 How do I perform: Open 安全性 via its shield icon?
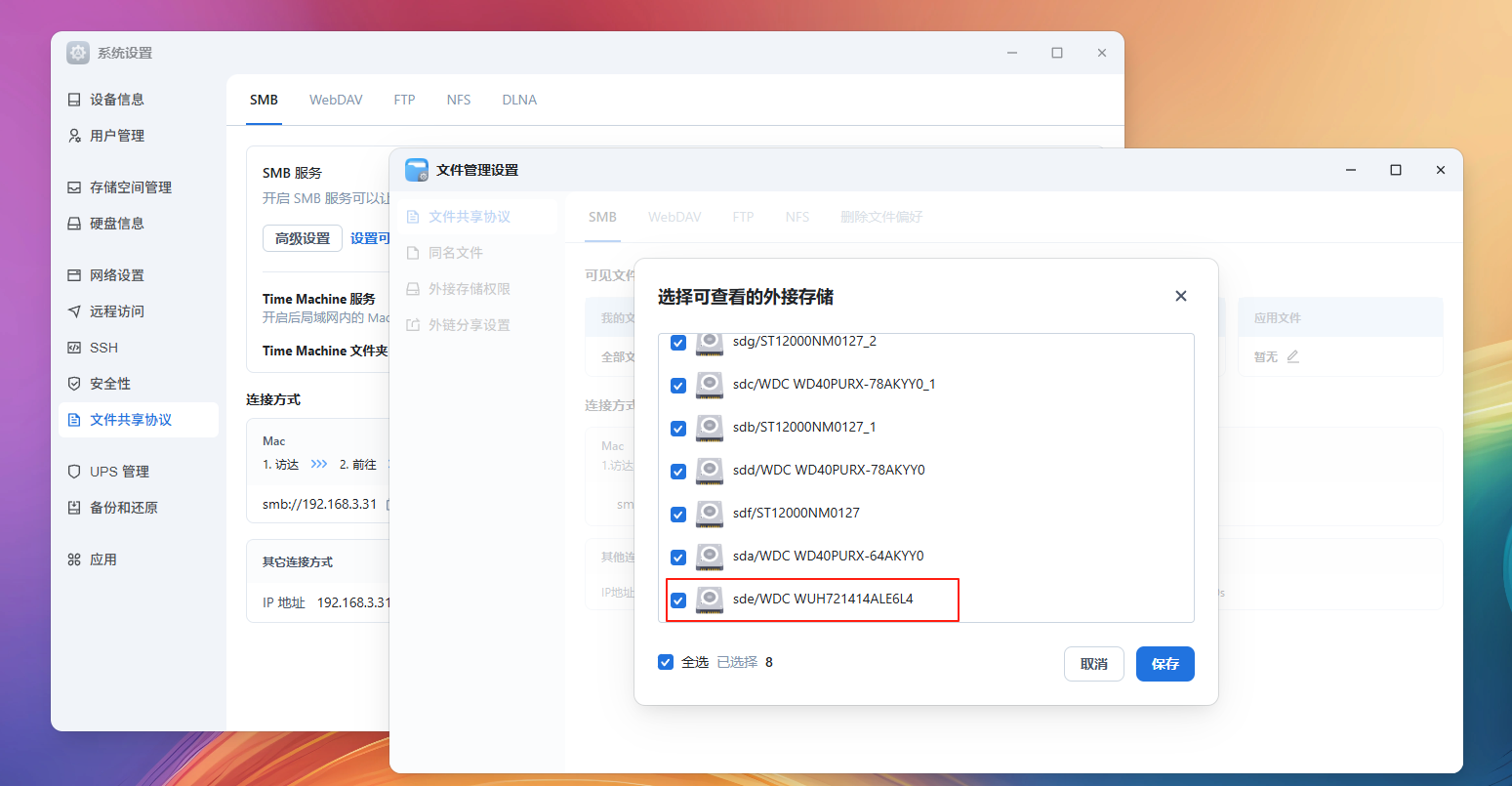point(74,384)
